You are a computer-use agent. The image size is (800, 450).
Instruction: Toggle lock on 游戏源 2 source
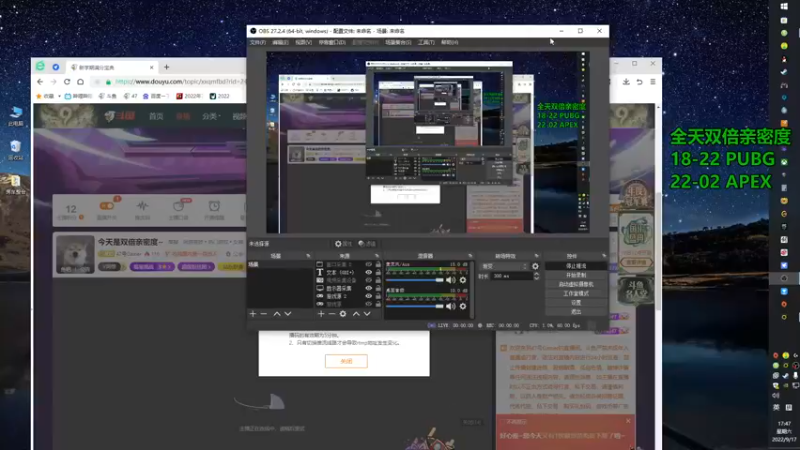[378, 296]
